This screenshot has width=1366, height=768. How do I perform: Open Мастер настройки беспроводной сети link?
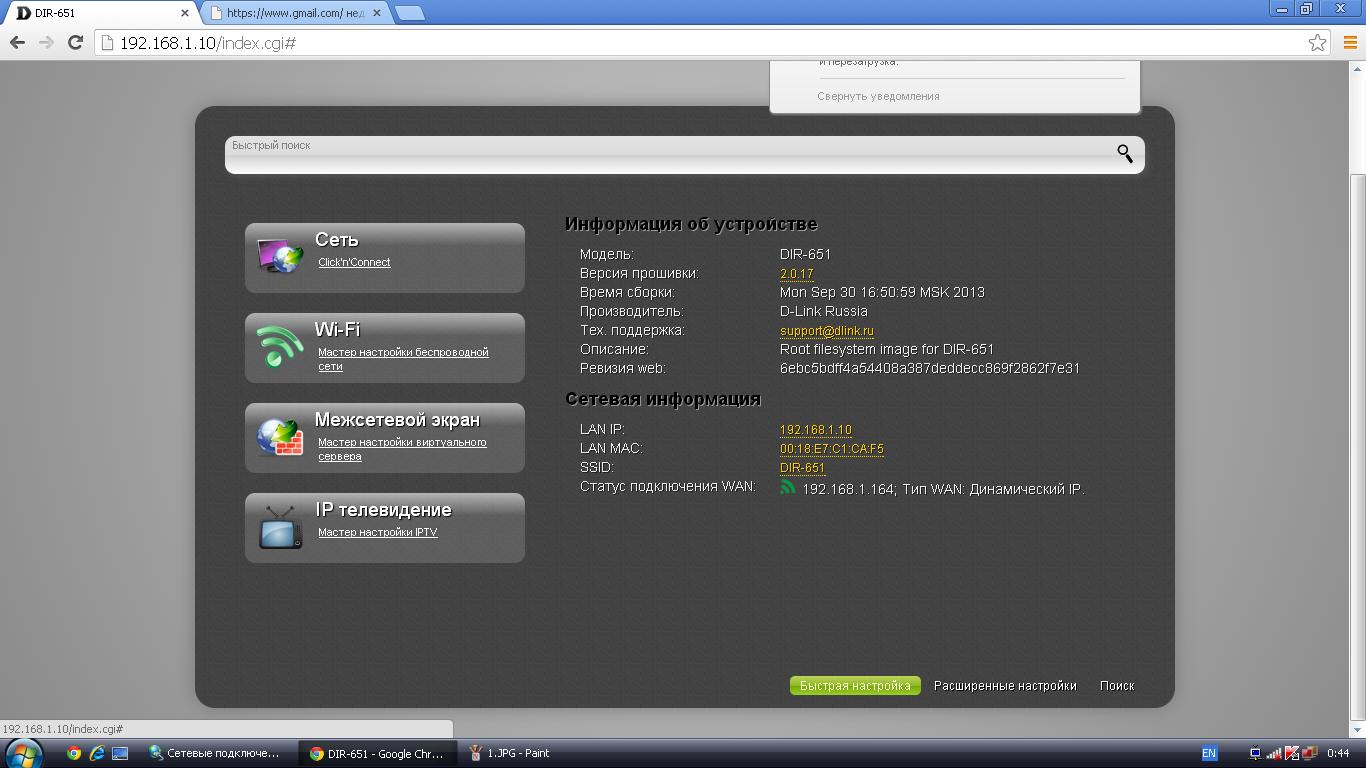pyautogui.click(x=403, y=359)
